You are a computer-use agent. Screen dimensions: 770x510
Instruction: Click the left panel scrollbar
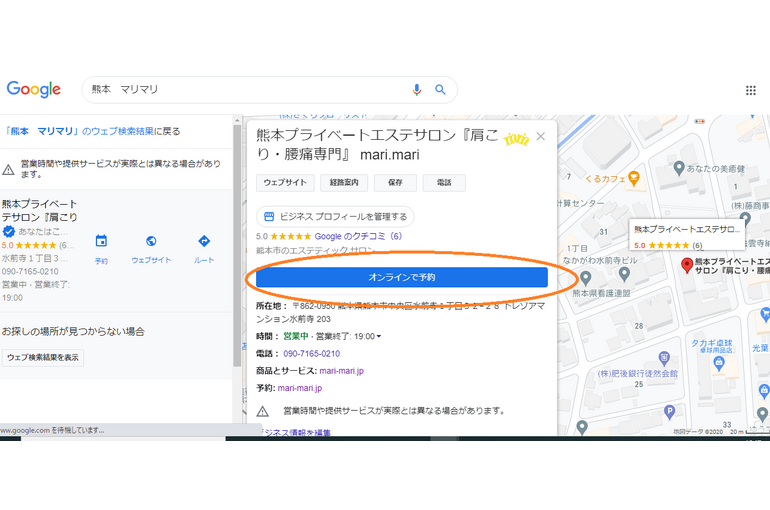(x=237, y=245)
